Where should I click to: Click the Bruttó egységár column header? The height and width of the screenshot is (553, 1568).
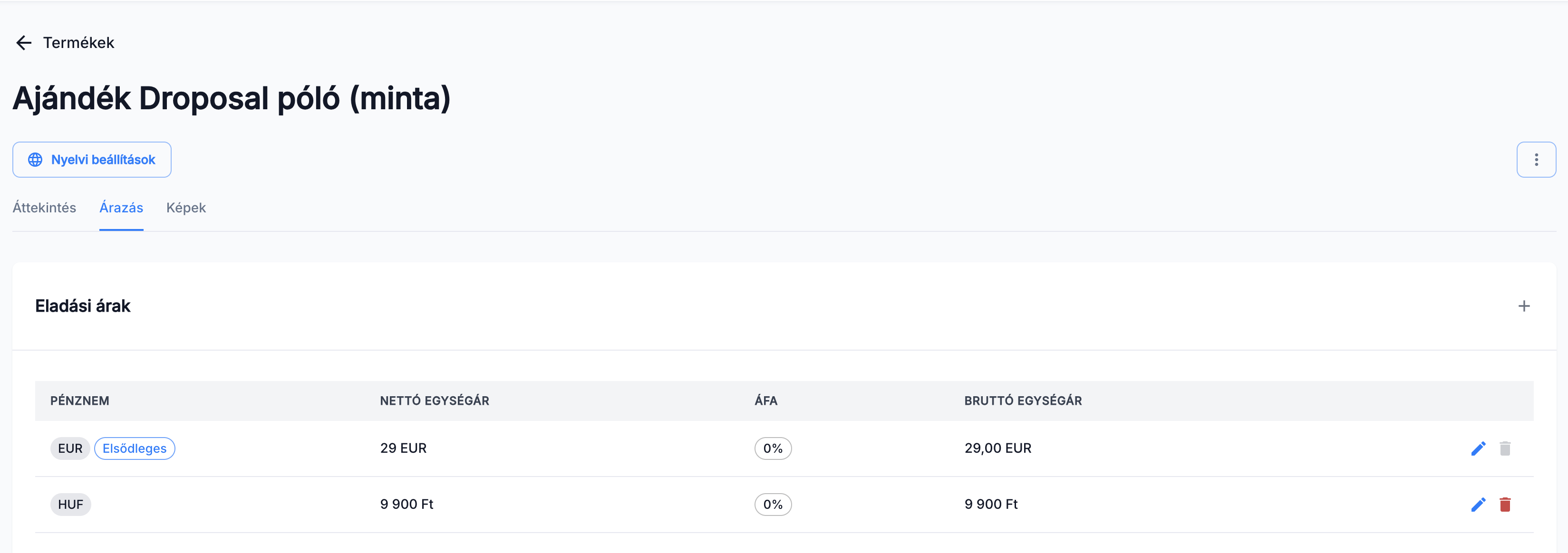click(x=1023, y=401)
